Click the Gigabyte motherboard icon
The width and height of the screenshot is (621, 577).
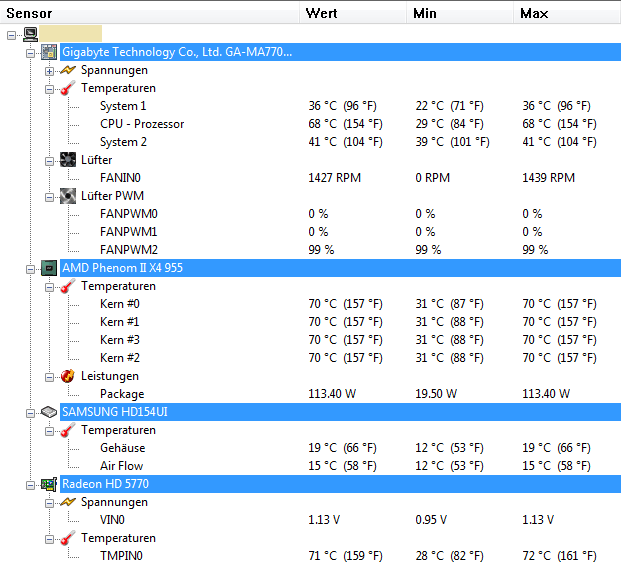[x=49, y=52]
